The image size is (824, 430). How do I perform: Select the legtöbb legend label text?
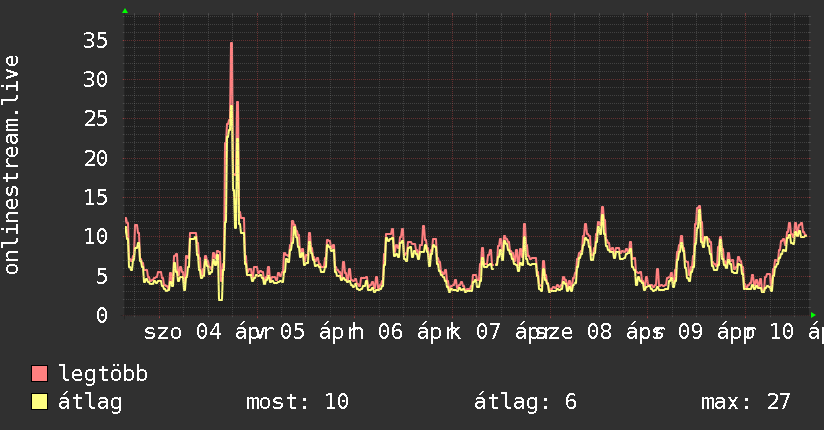tap(104, 374)
